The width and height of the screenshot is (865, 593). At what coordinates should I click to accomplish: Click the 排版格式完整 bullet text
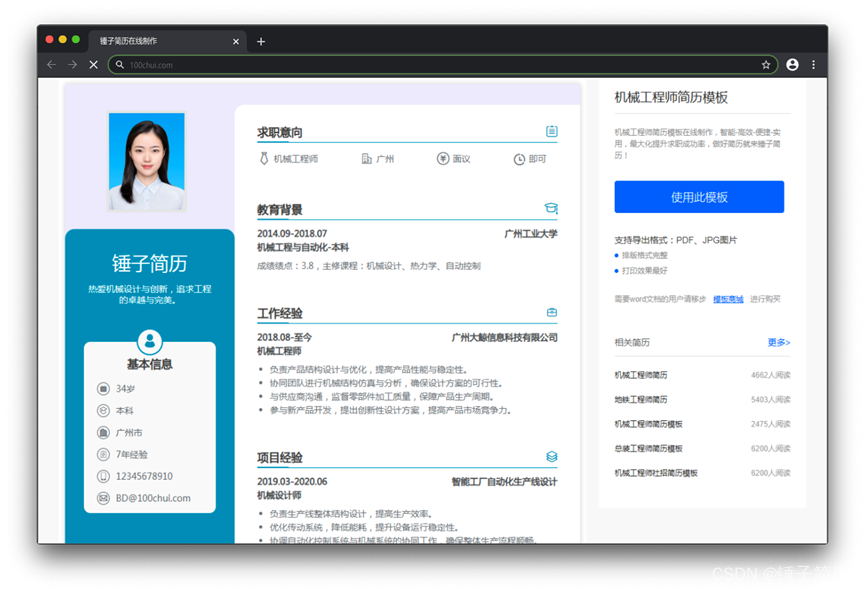(x=645, y=255)
